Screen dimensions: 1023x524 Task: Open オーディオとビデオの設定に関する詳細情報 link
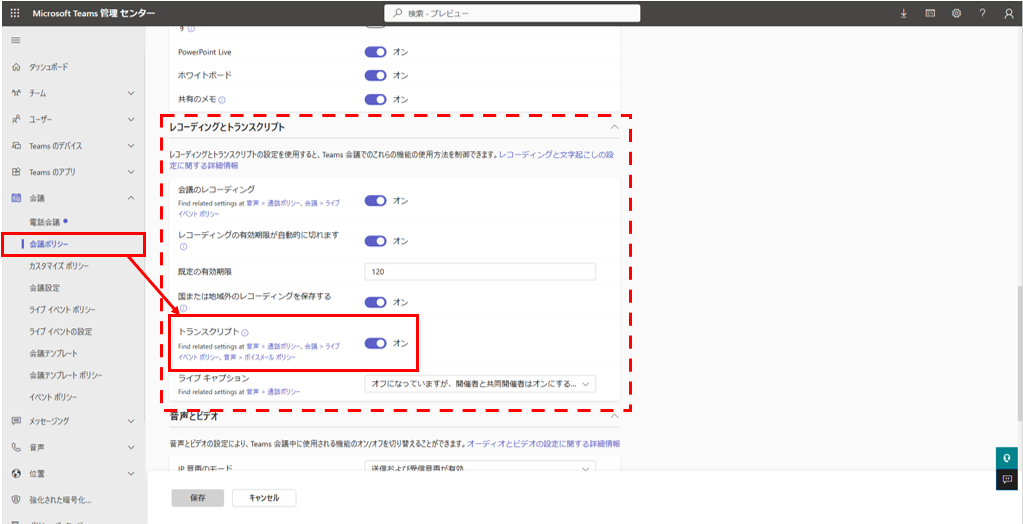point(543,444)
